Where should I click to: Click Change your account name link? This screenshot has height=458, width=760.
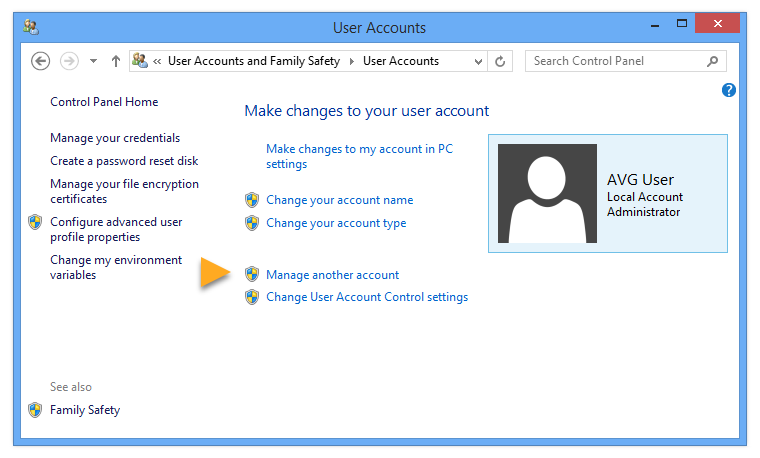coord(339,200)
